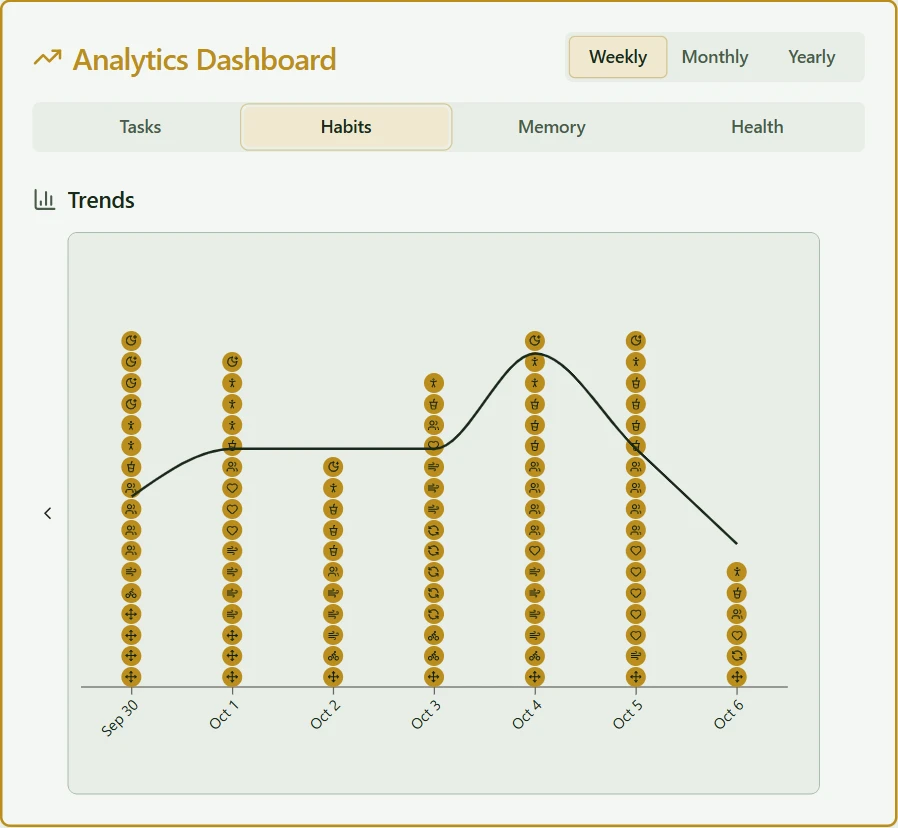Image resolution: width=898 pixels, height=828 pixels.
Task: Click the bar chart icon beside Trends
Action: (45, 200)
